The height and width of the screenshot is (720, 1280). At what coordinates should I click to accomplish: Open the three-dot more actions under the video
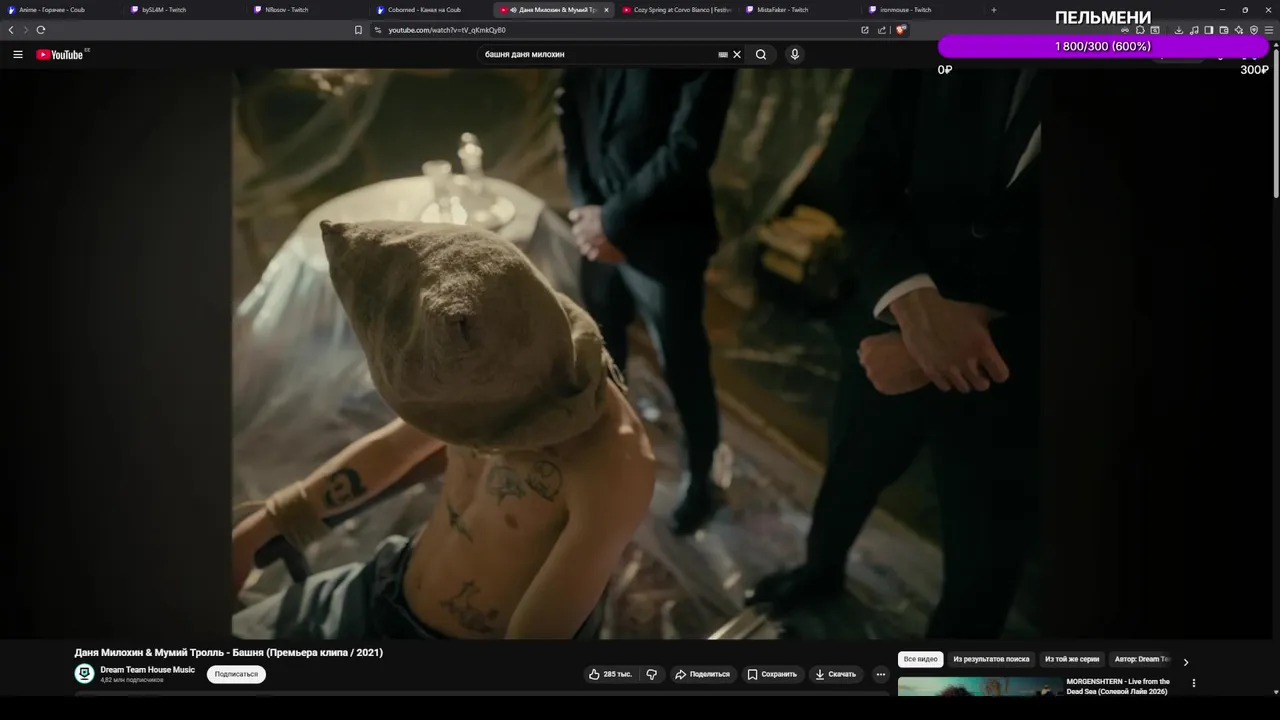point(881,674)
